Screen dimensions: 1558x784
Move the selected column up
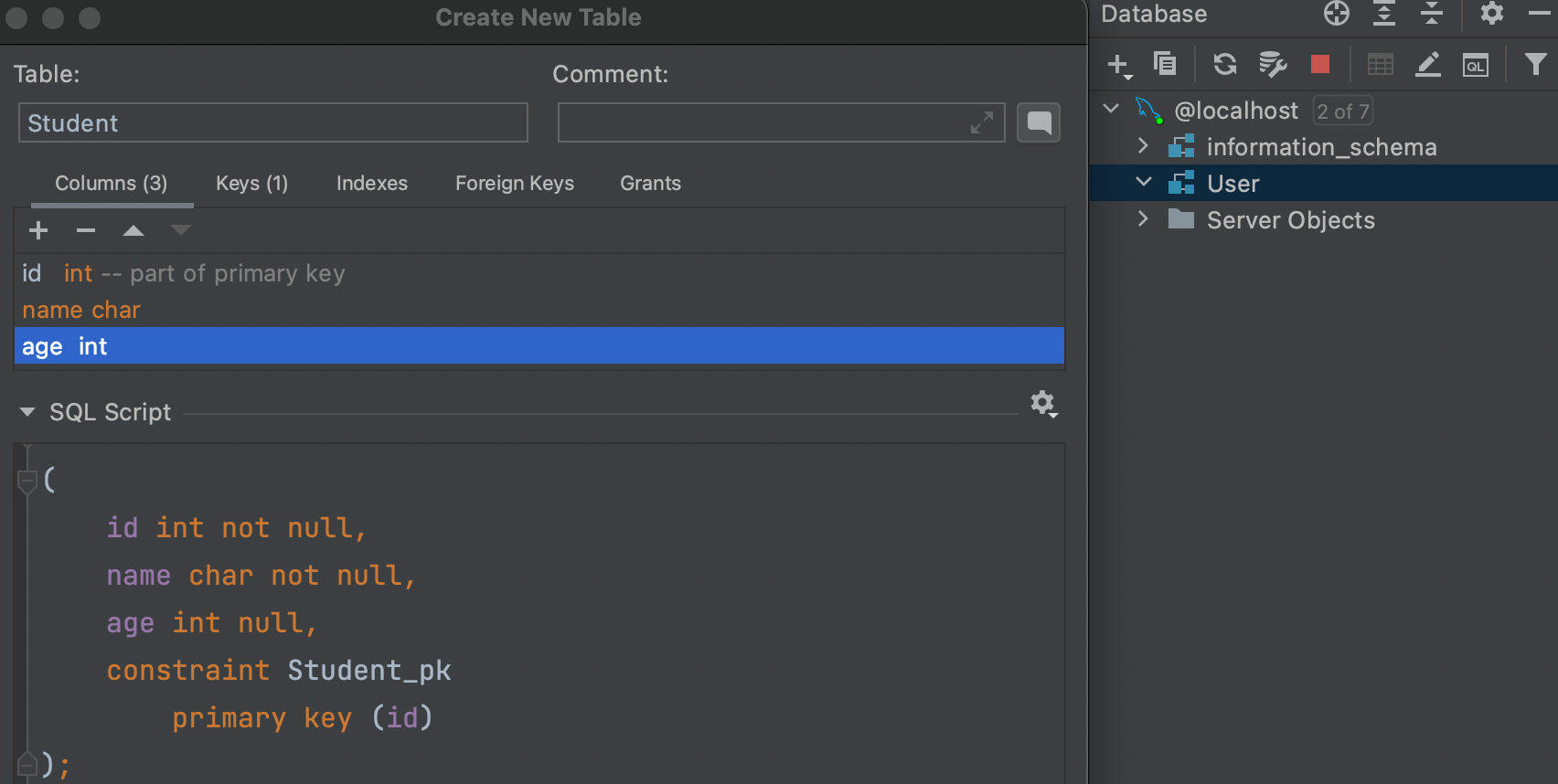click(133, 230)
